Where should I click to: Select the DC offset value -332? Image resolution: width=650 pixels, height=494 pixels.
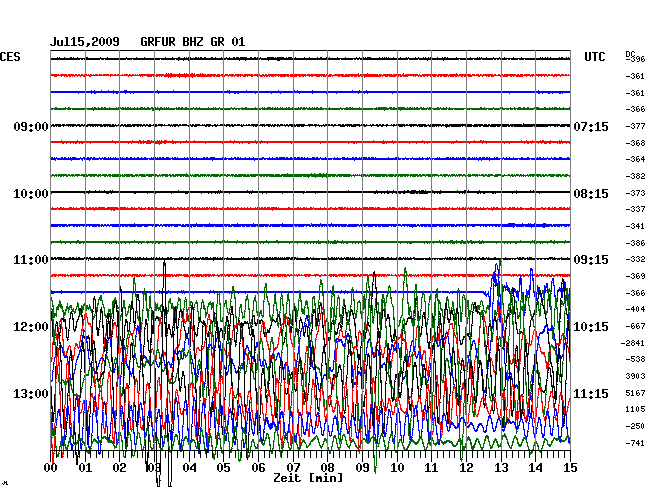point(635,259)
